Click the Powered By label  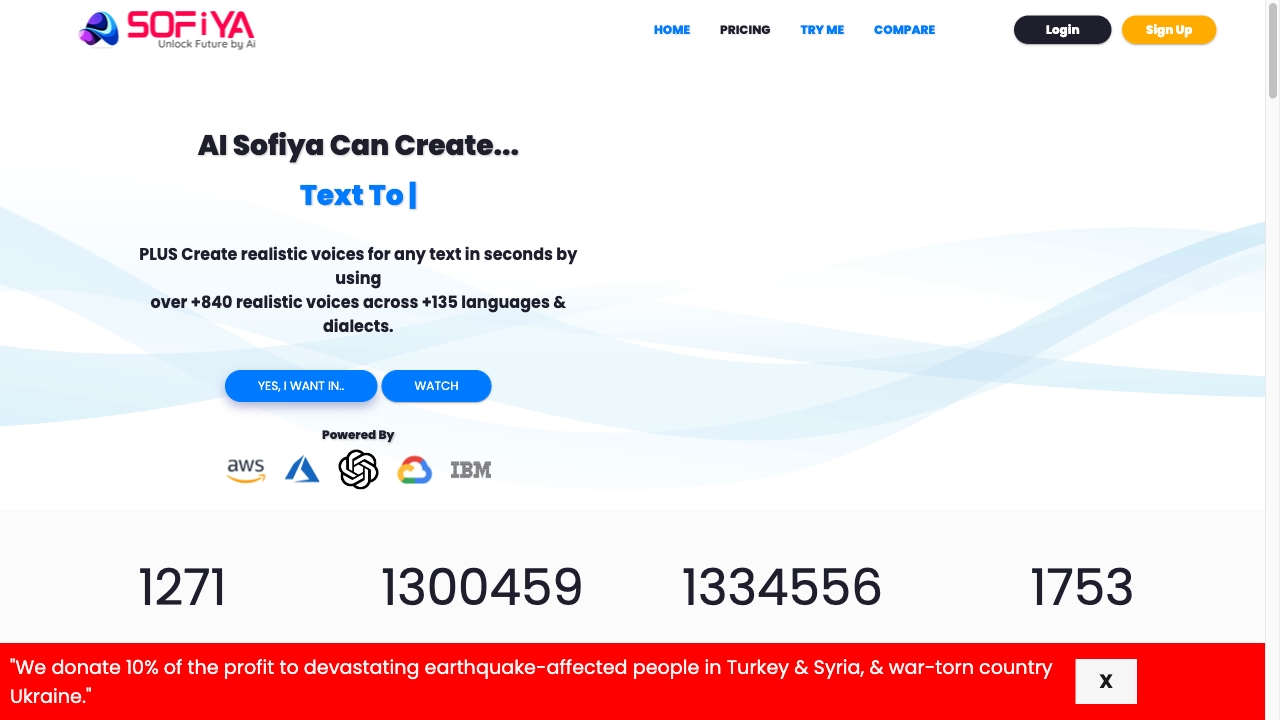(357, 435)
